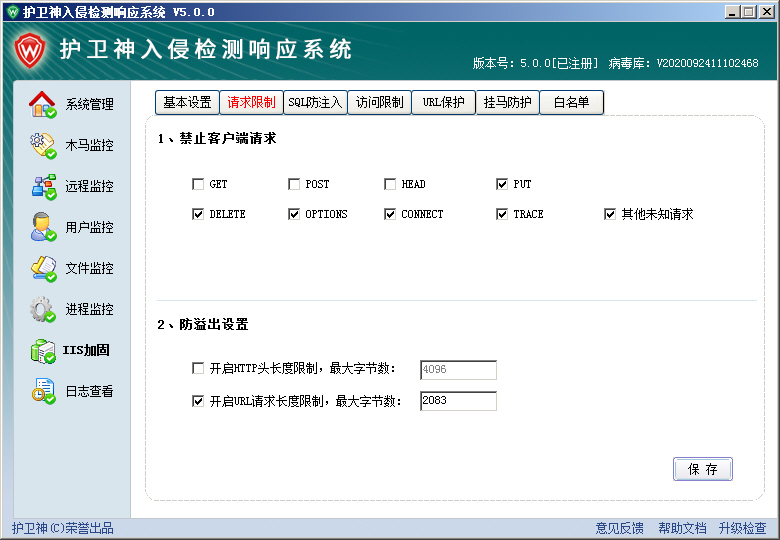This screenshot has width=780, height=540.
Task: Open the 远程监控 network icon
Action: tap(42, 186)
